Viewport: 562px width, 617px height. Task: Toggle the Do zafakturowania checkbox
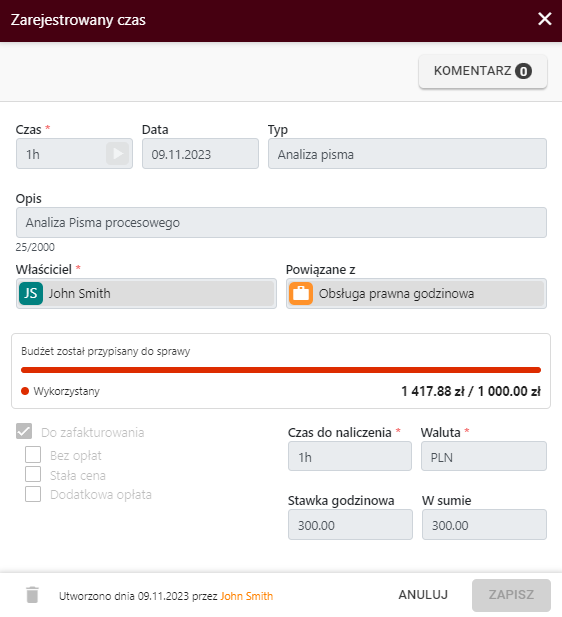24,431
